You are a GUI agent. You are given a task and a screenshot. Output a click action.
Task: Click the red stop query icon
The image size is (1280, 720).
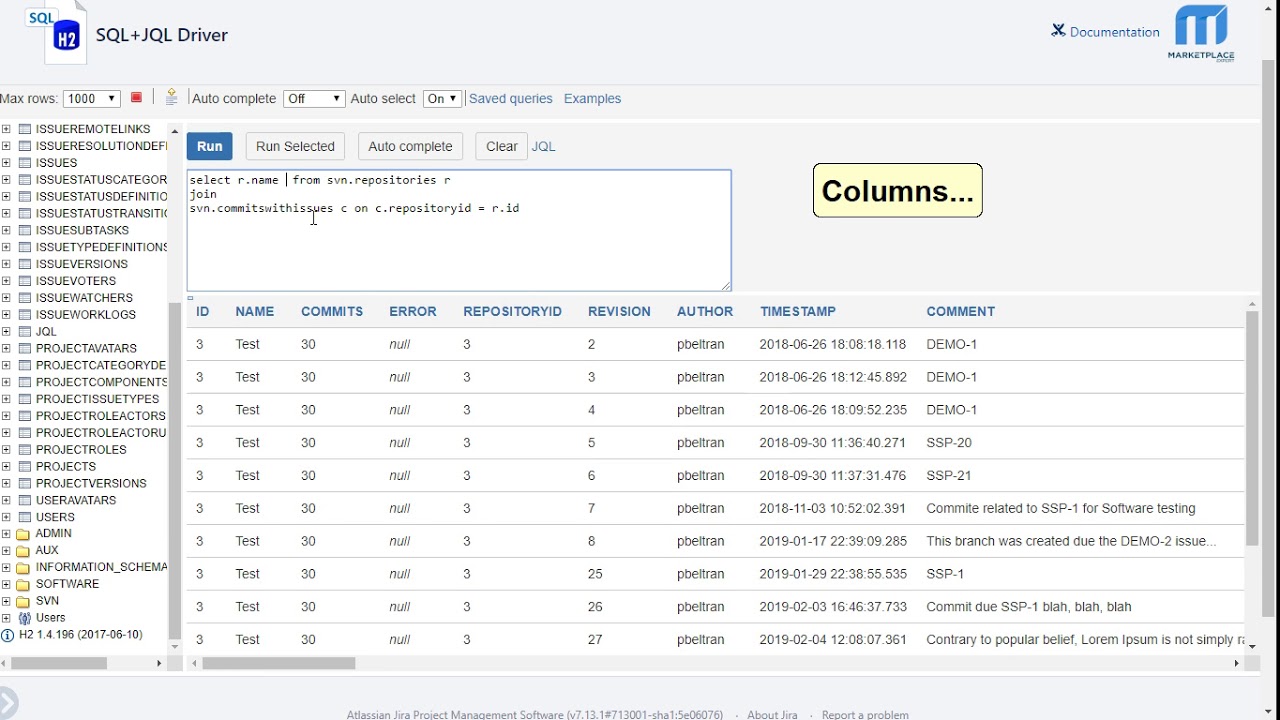pyautogui.click(x=136, y=98)
